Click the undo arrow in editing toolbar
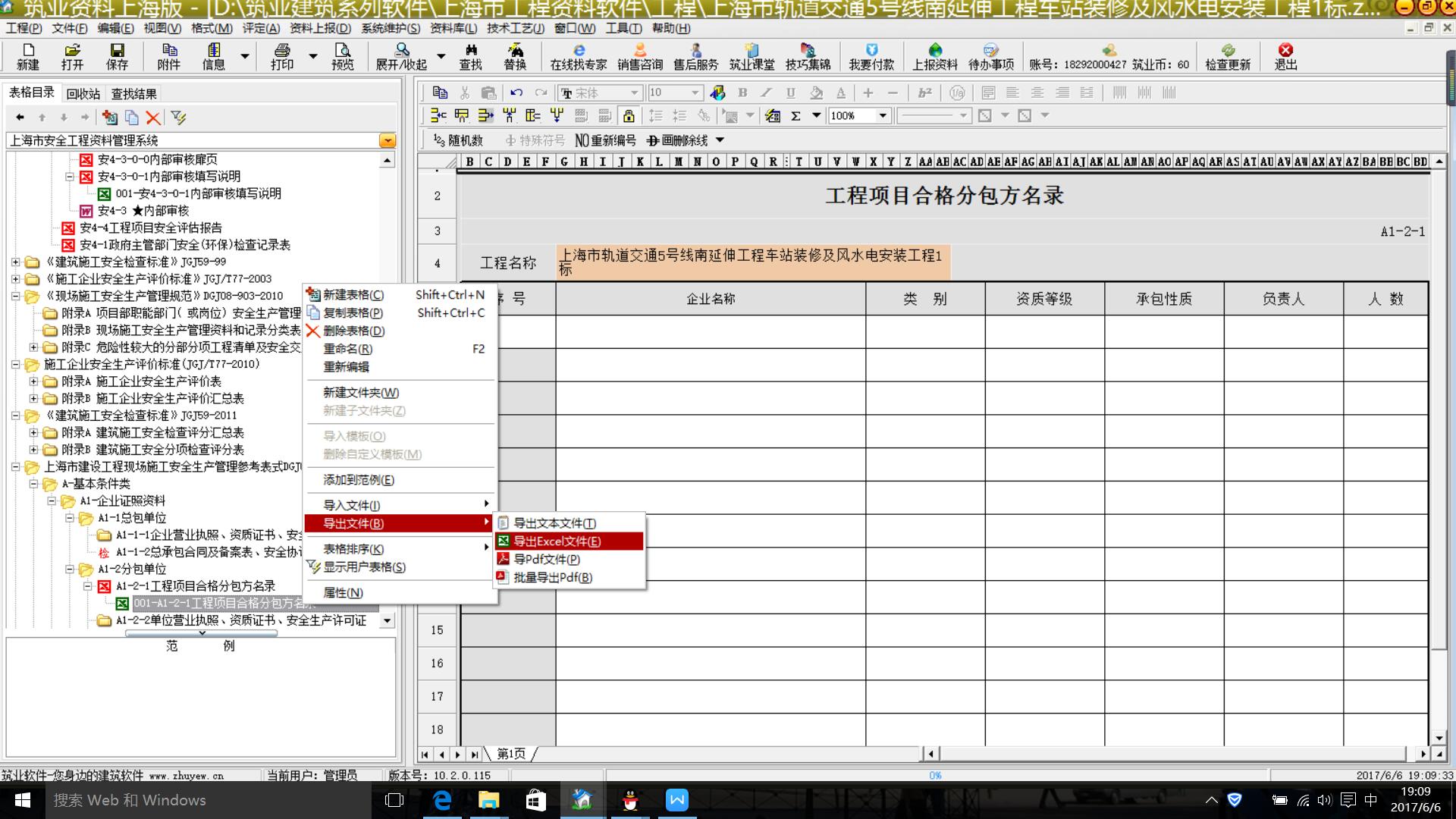Viewport: 1456px width, 819px height. (516, 93)
